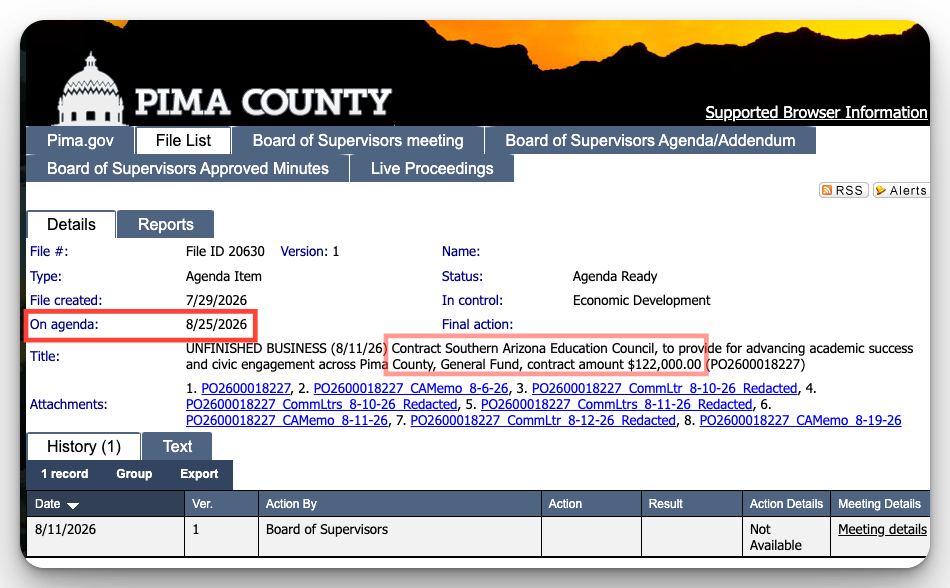950x588 pixels.
Task: Open the RSS feed button
Action: (844, 190)
